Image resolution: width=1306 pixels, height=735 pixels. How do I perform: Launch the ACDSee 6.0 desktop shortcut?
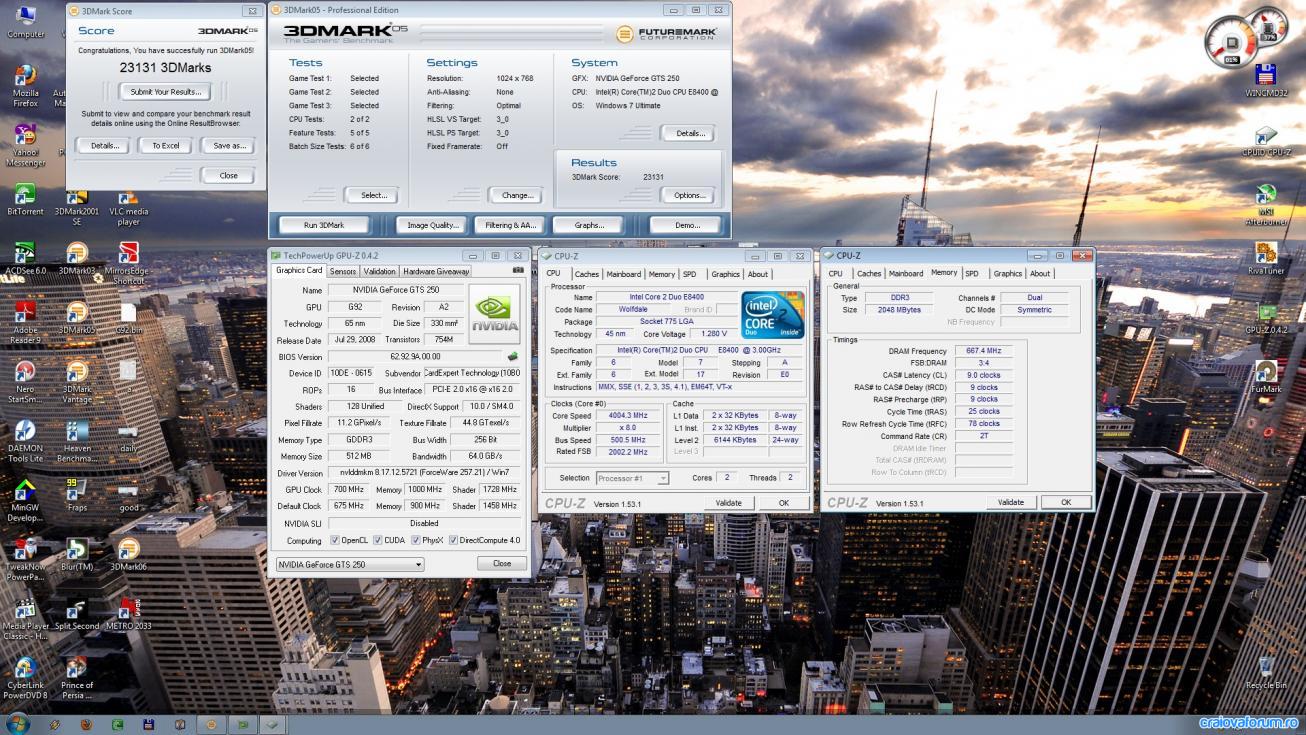25,258
